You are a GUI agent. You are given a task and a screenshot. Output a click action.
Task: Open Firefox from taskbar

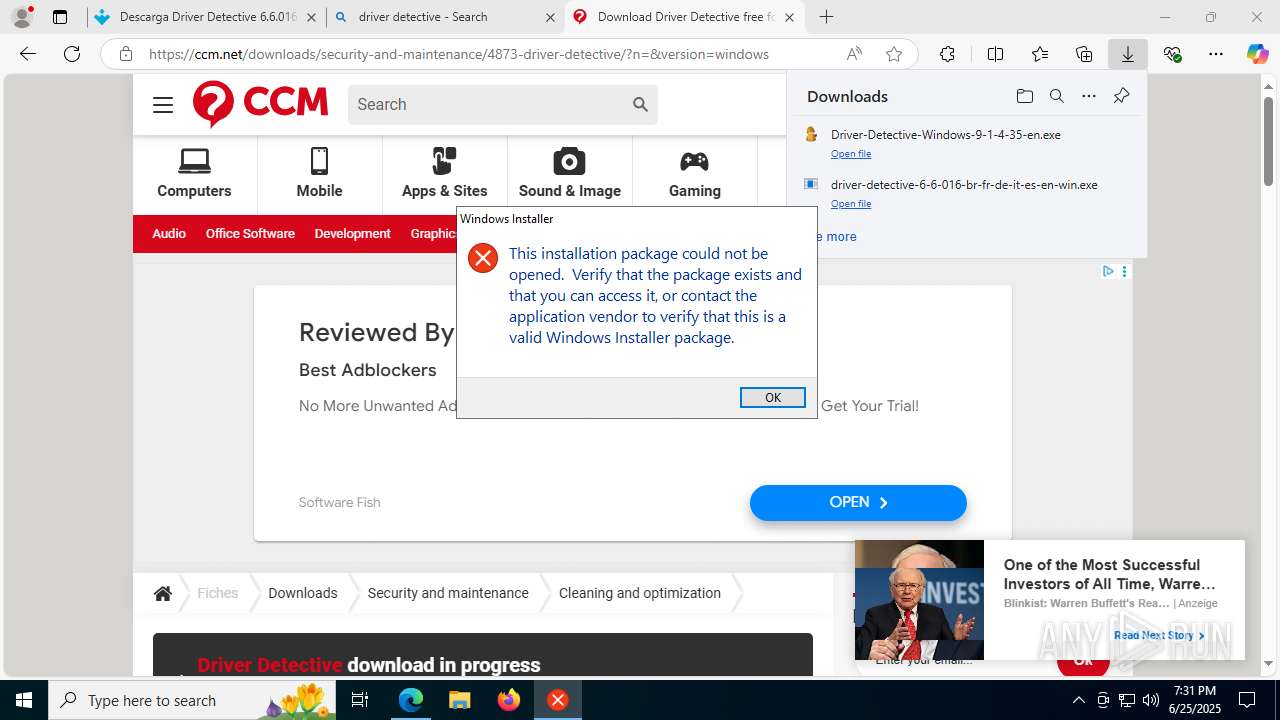pyautogui.click(x=509, y=700)
